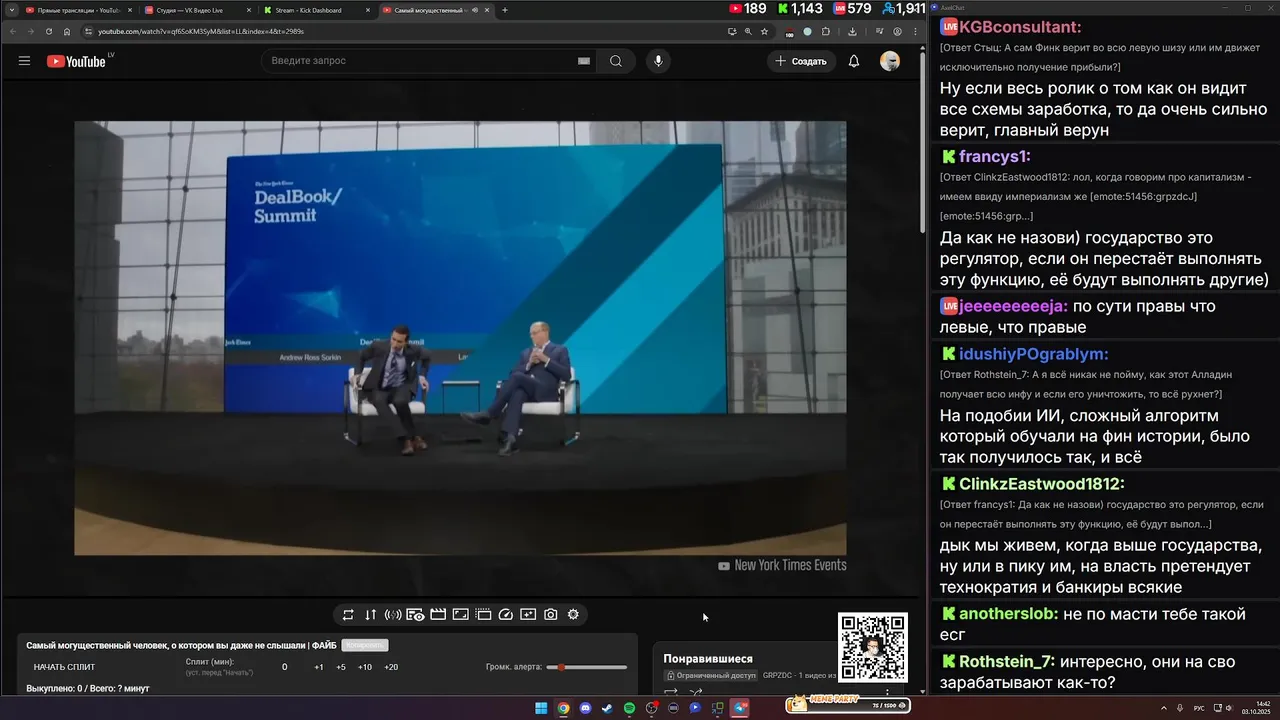
Task: Click the pop-out window icon in the toolbar
Action: [x=483, y=615]
